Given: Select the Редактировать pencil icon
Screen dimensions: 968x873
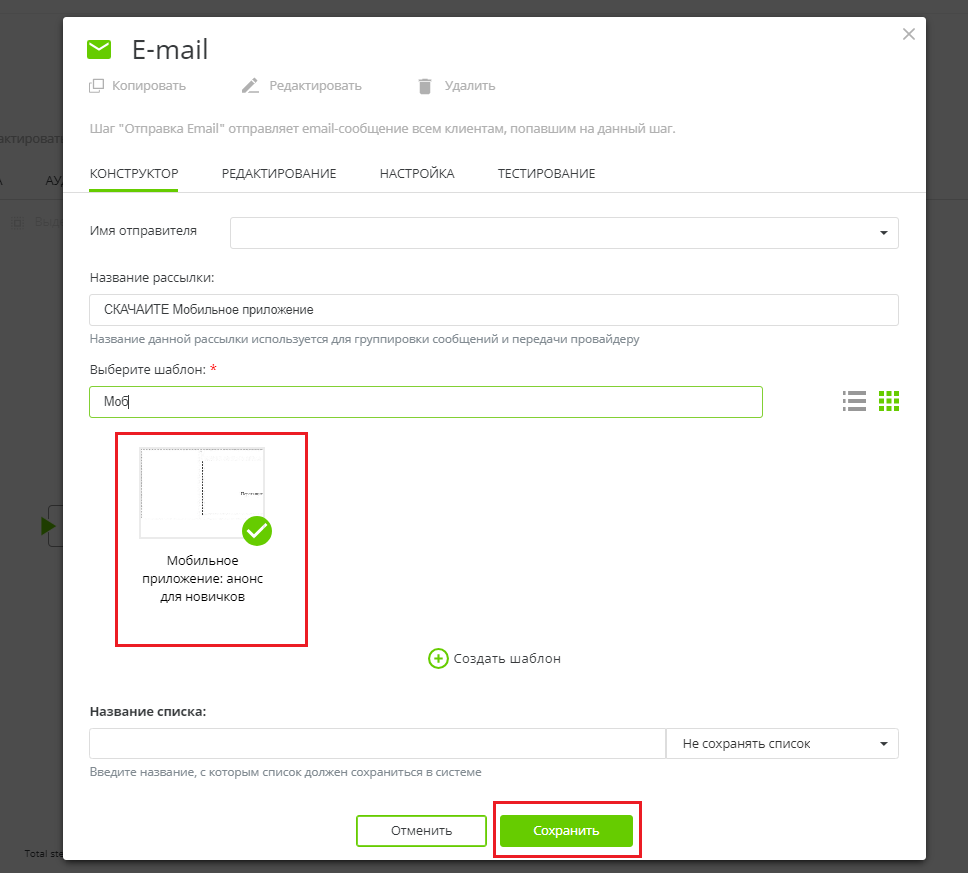Looking at the screenshot, I should pyautogui.click(x=250, y=86).
